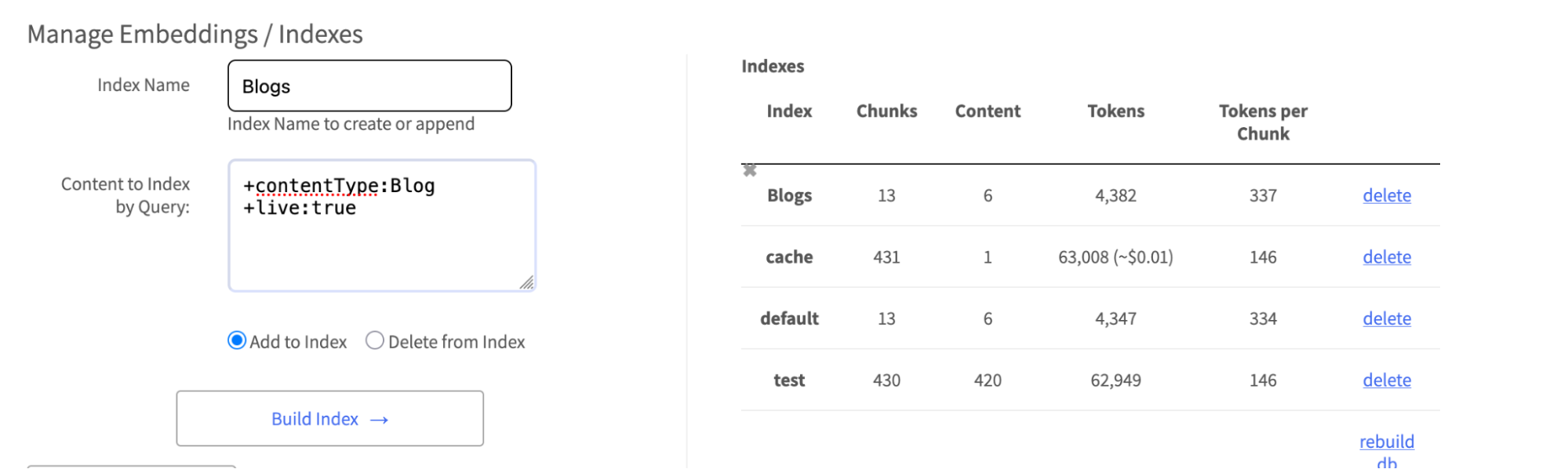Click the small X icon above Blogs row

pyautogui.click(x=750, y=170)
